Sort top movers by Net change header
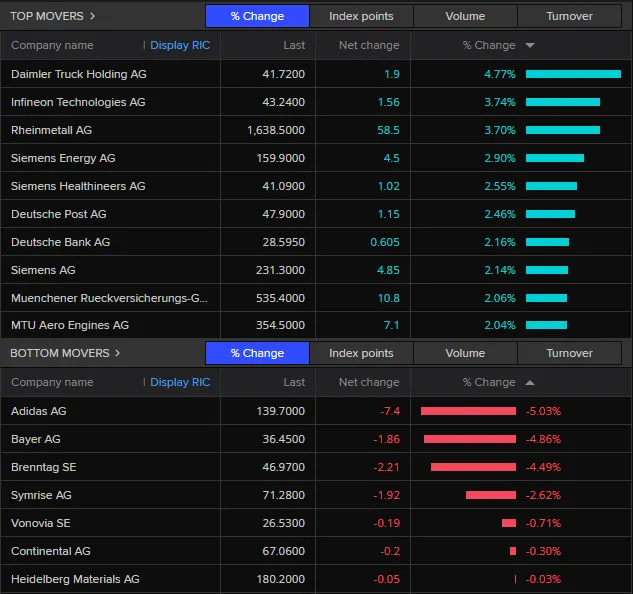 369,46
